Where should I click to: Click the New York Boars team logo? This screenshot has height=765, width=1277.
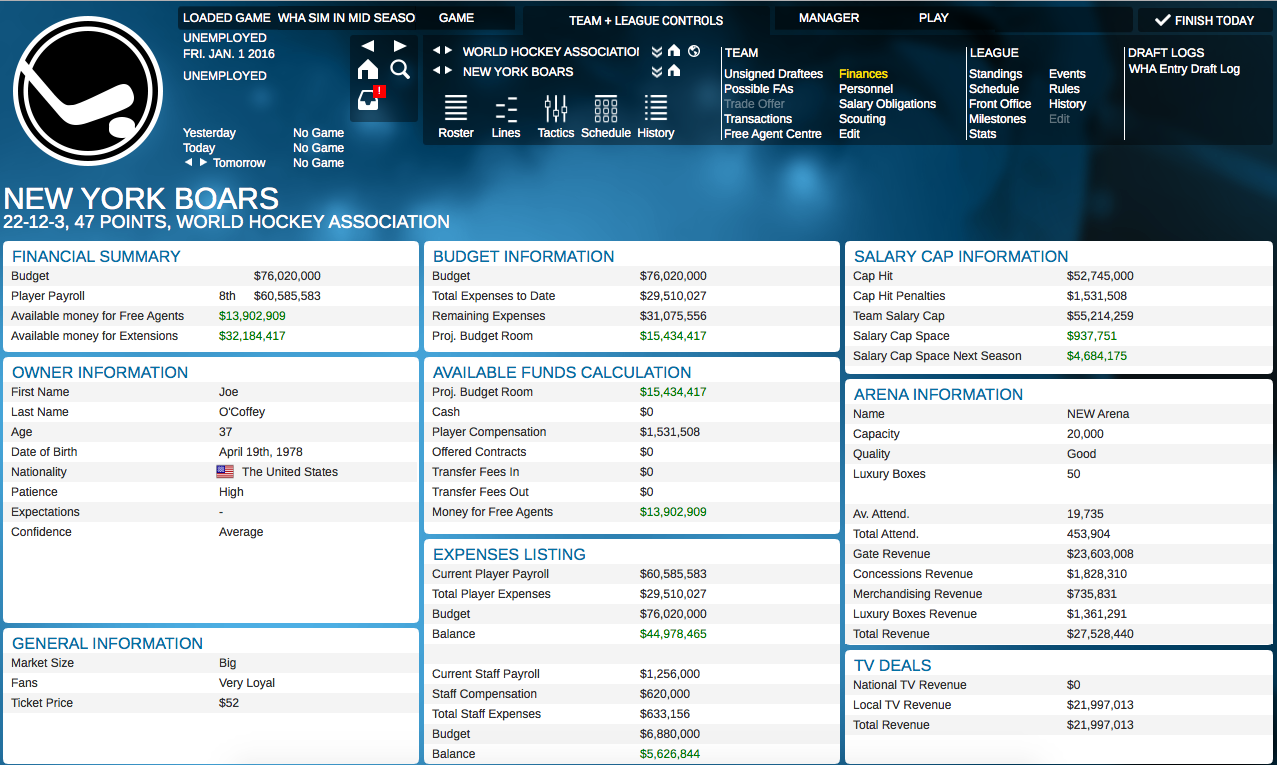click(88, 91)
